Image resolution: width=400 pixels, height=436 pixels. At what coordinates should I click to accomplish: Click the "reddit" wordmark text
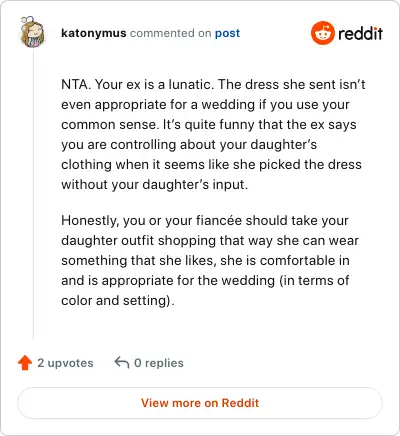[x=360, y=33]
